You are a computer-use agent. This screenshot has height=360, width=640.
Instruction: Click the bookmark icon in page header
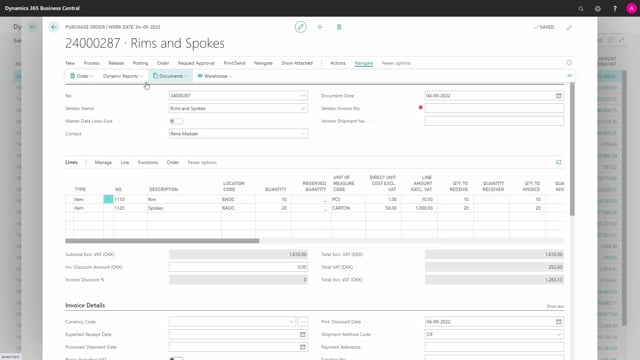[339, 27]
